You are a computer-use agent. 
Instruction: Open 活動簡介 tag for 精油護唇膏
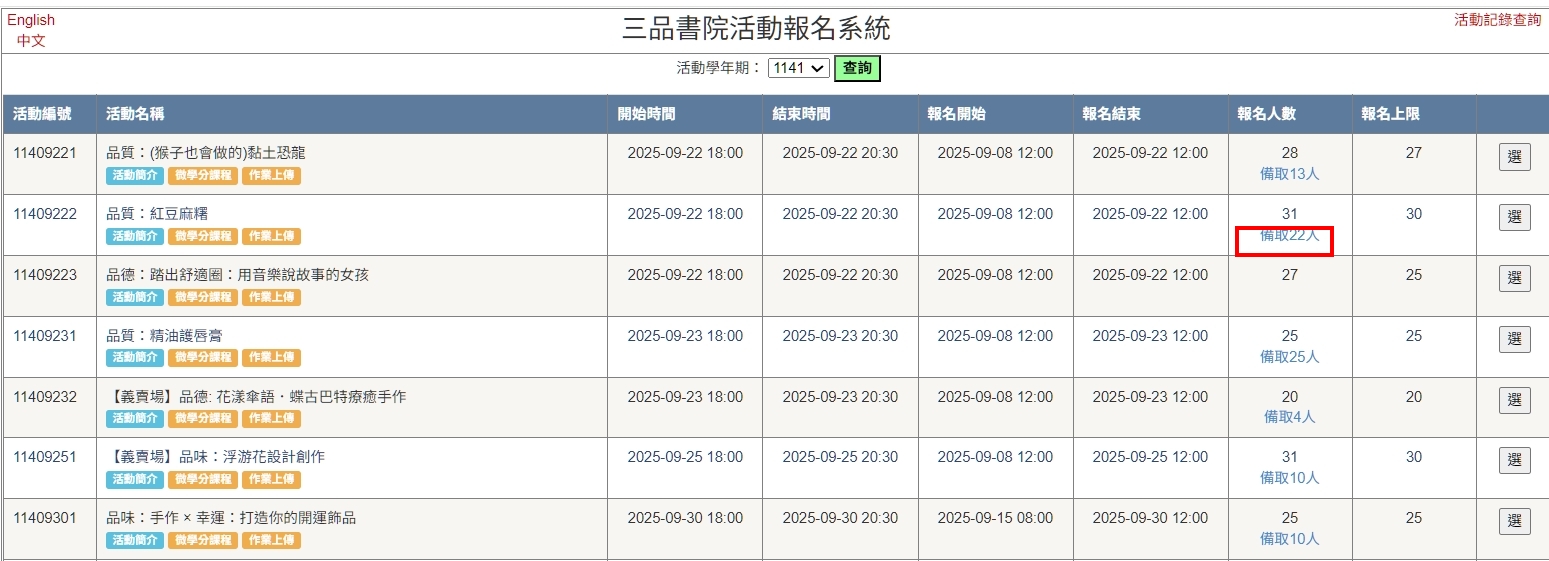pos(134,358)
